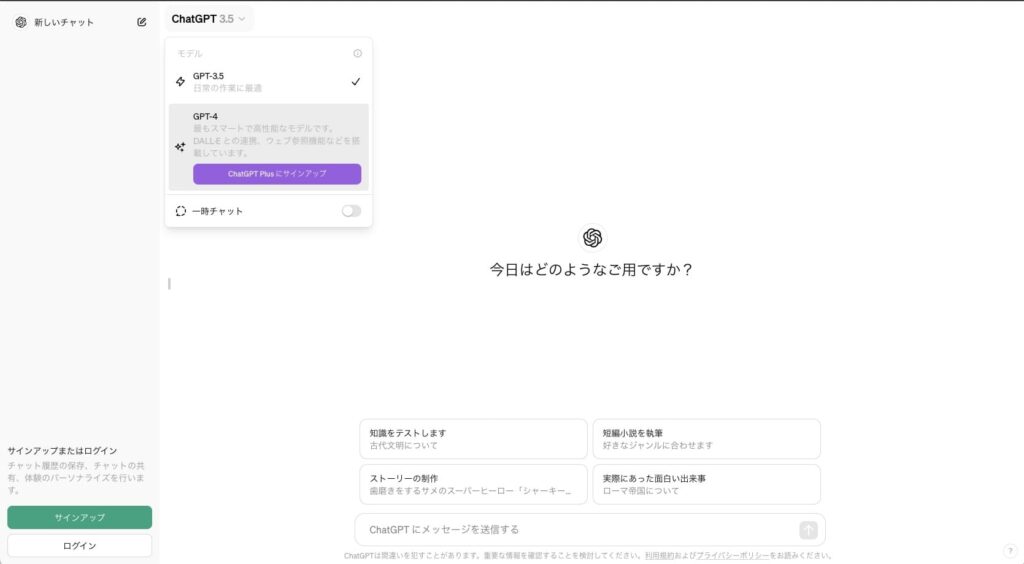Image resolution: width=1024 pixels, height=564 pixels.
Task: Click the sparkle icon for GPT-4
Action: point(180,147)
